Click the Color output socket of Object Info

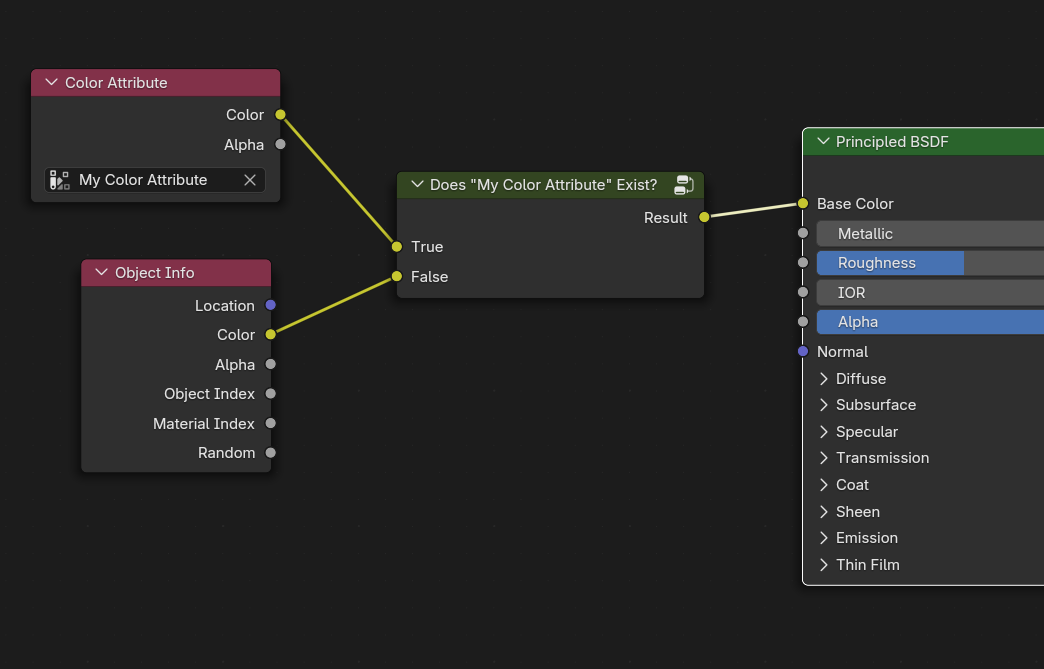click(x=270, y=334)
